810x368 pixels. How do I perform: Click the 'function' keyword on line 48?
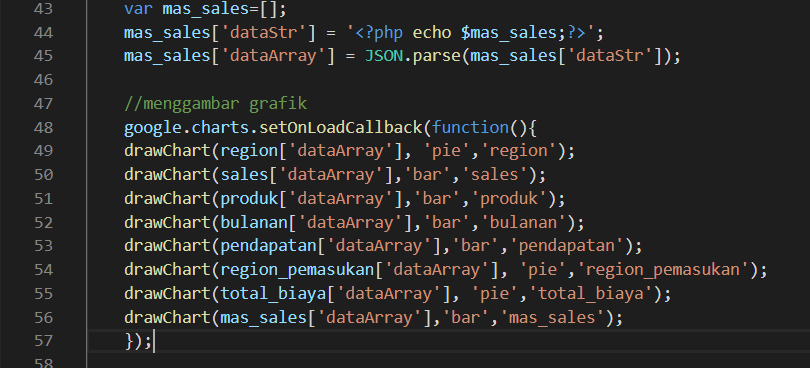click(470, 127)
